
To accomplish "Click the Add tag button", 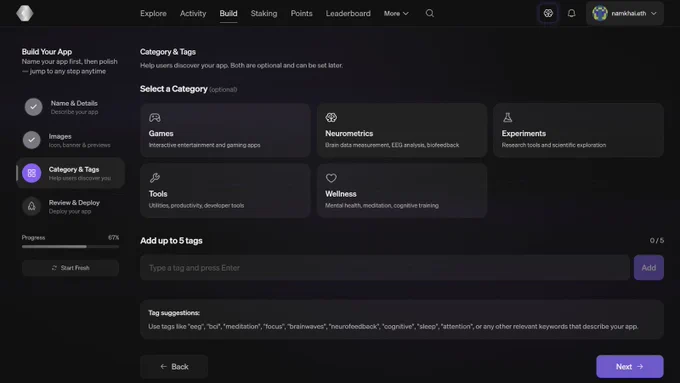I will pyautogui.click(x=648, y=268).
